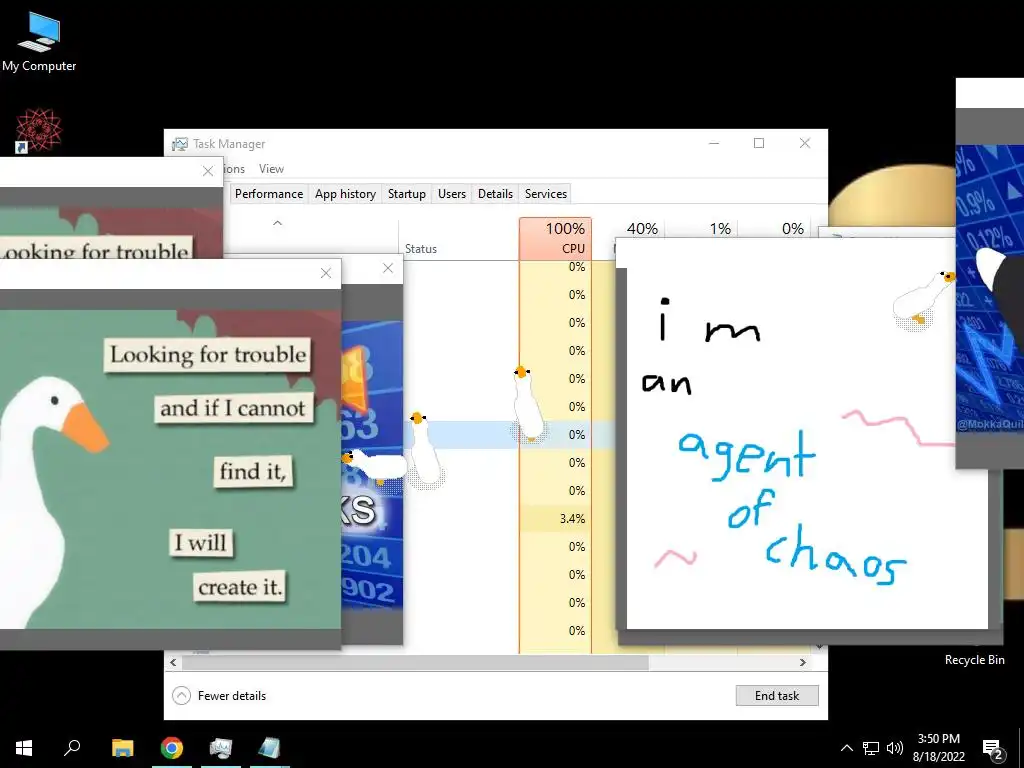Click the Task Manager title bar icon
The image size is (1024, 768).
click(180, 144)
